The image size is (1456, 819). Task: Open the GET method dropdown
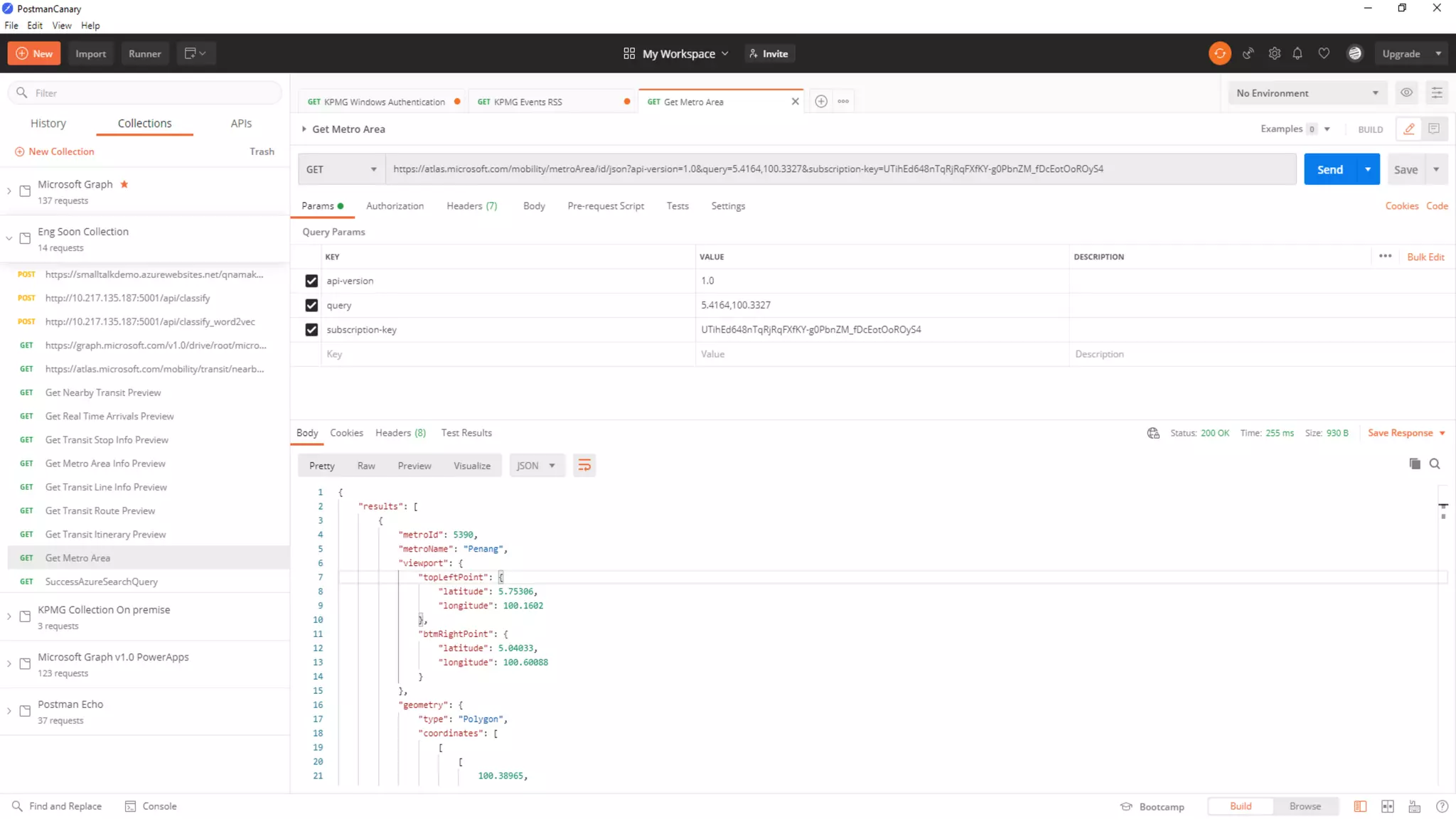point(341,169)
